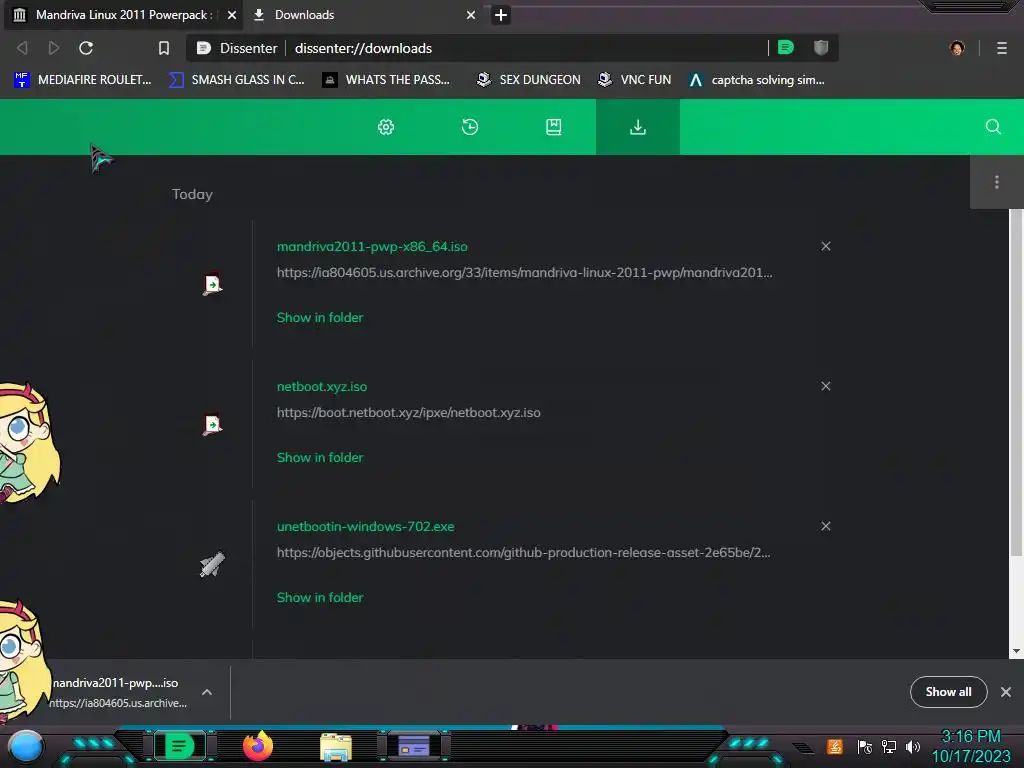Screen dimensions: 1024x768
Task: Open the mandriva2011-pwp-x86_64.iso file link
Action: [372, 246]
